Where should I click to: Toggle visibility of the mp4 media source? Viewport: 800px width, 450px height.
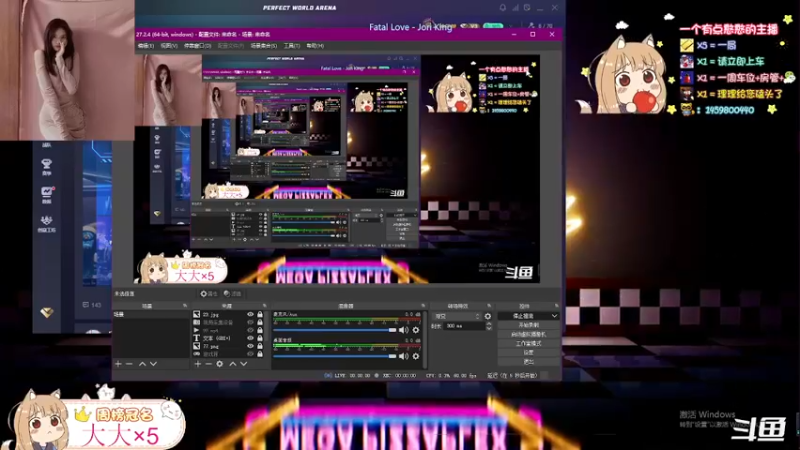coord(251,330)
